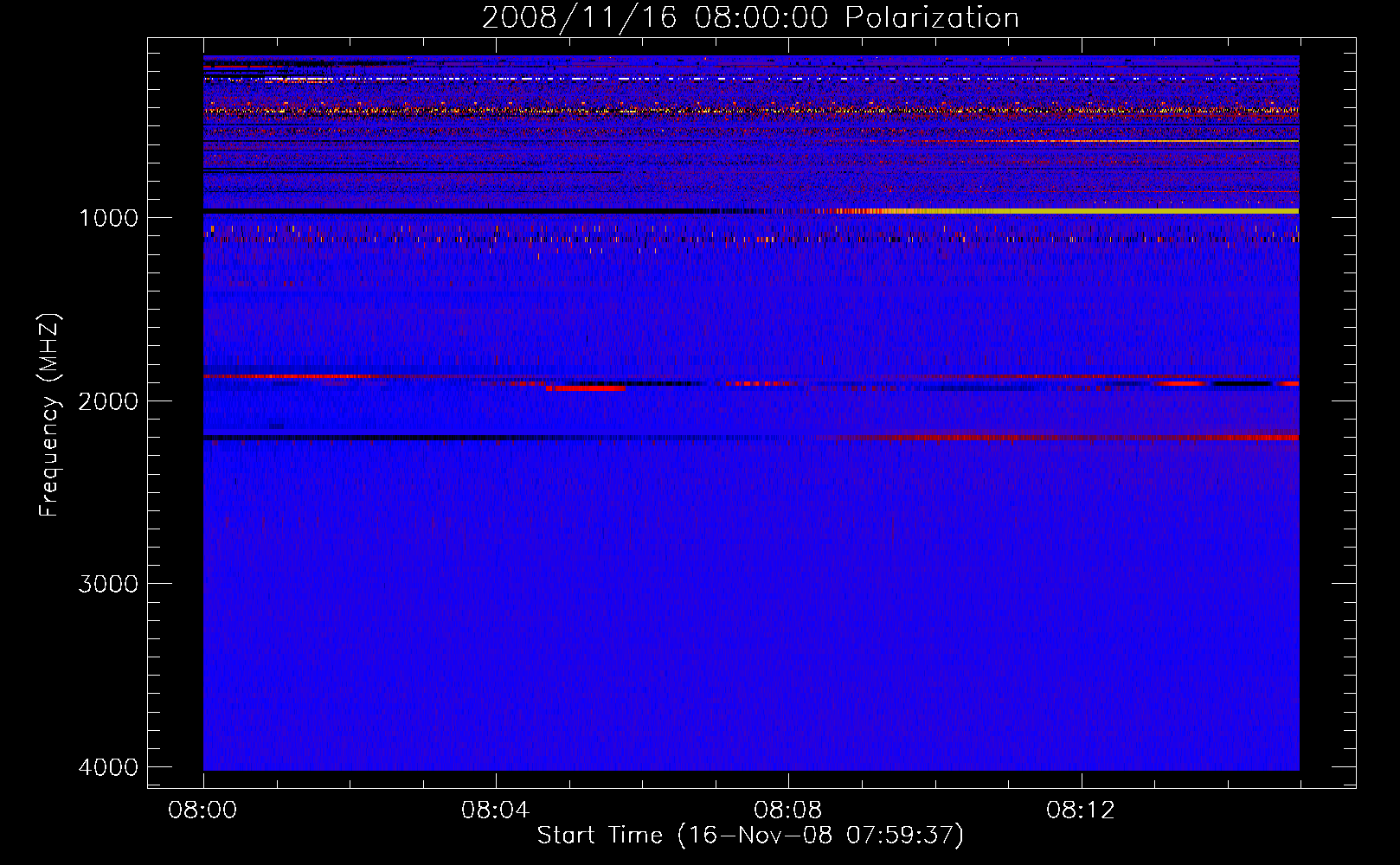1400x865 pixels.
Task: Click the 08:08 time tick label
Action: tap(787, 811)
